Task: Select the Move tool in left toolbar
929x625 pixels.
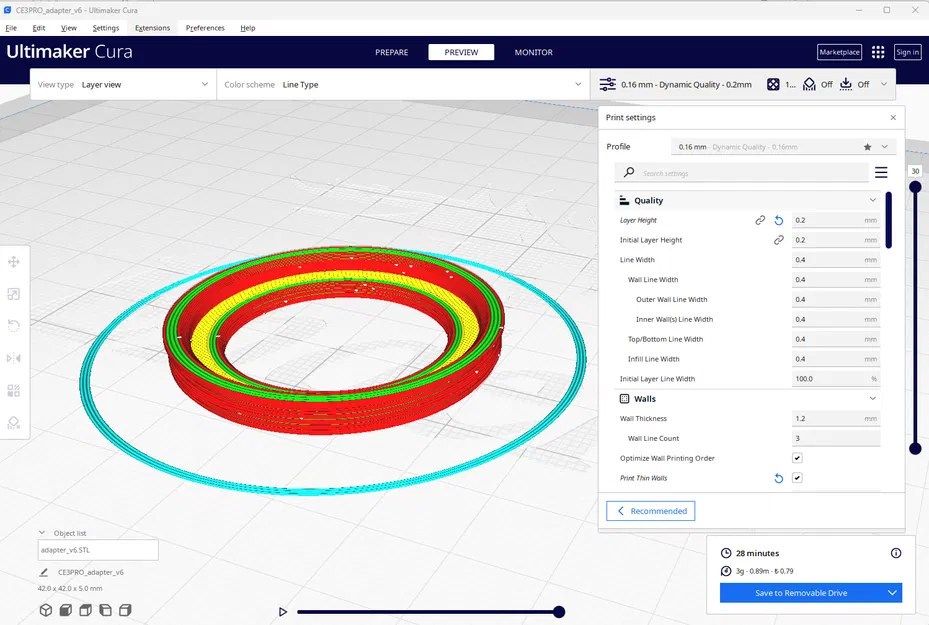Action: coord(14,262)
